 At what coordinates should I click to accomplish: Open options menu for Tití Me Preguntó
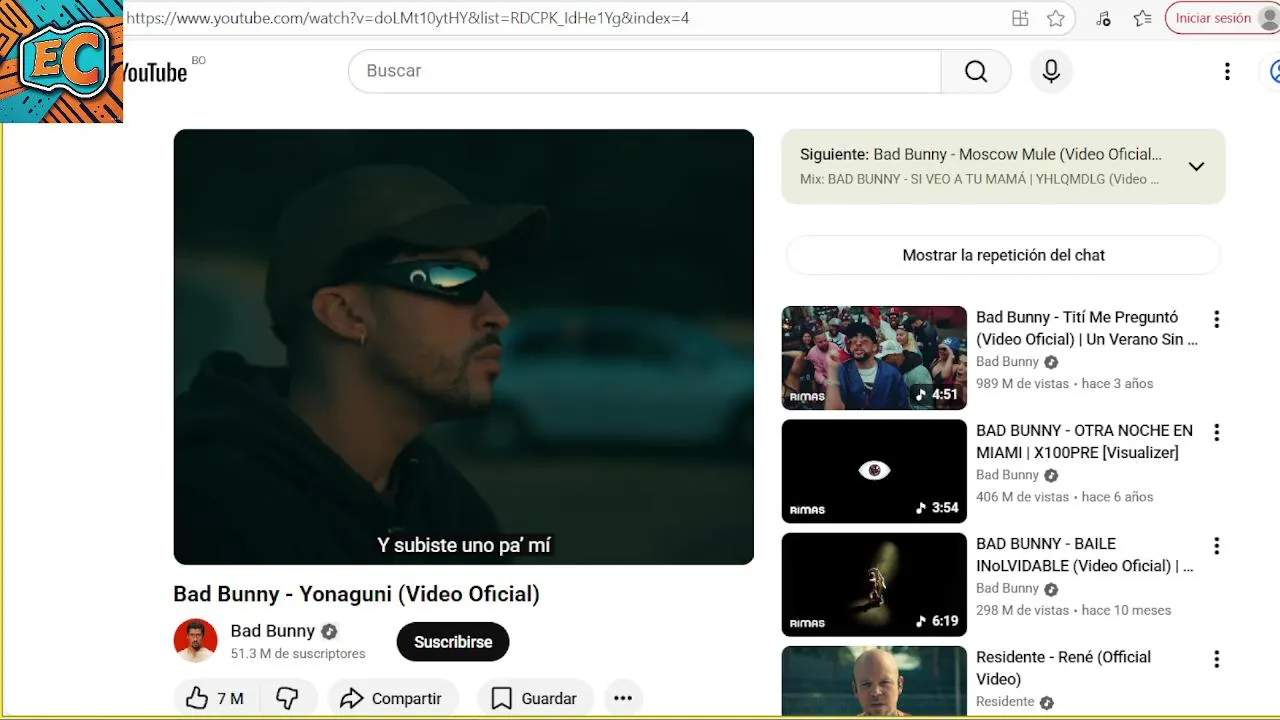[x=1216, y=319]
